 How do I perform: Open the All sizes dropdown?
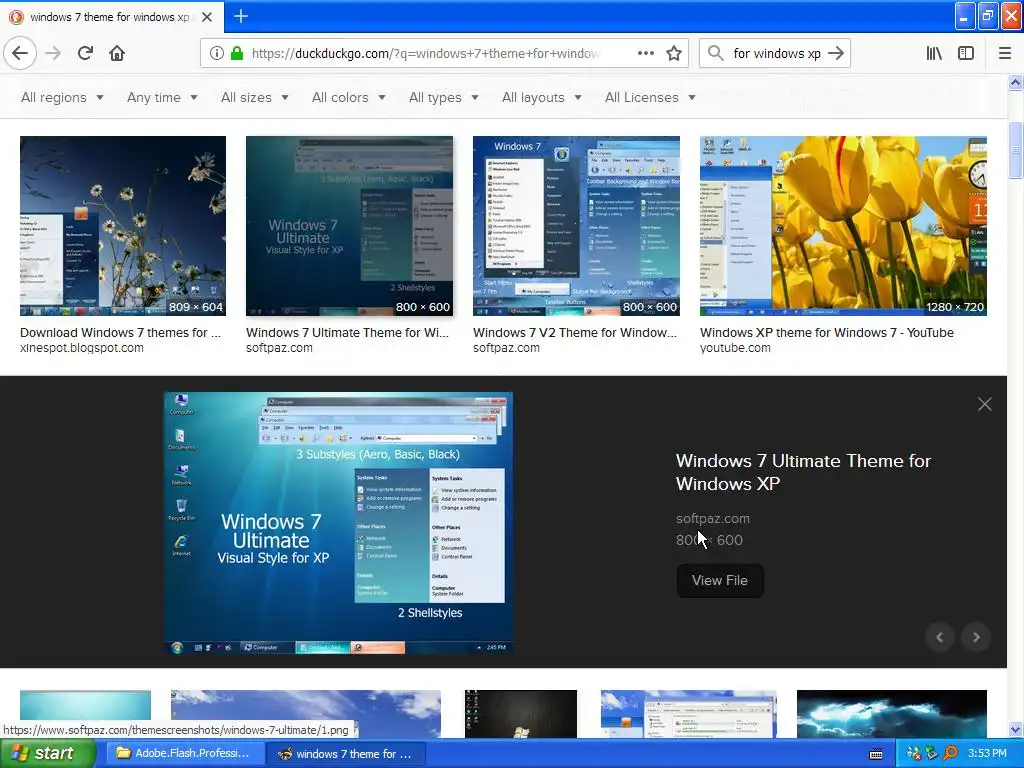coord(255,97)
